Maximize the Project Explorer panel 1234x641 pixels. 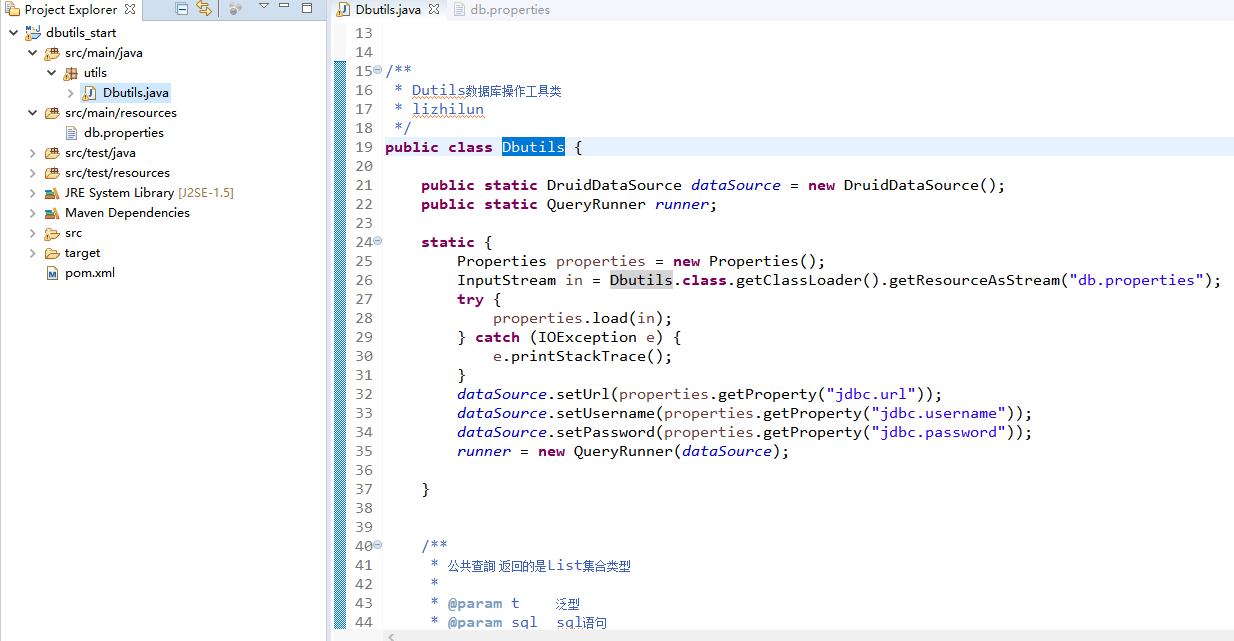tap(307, 8)
